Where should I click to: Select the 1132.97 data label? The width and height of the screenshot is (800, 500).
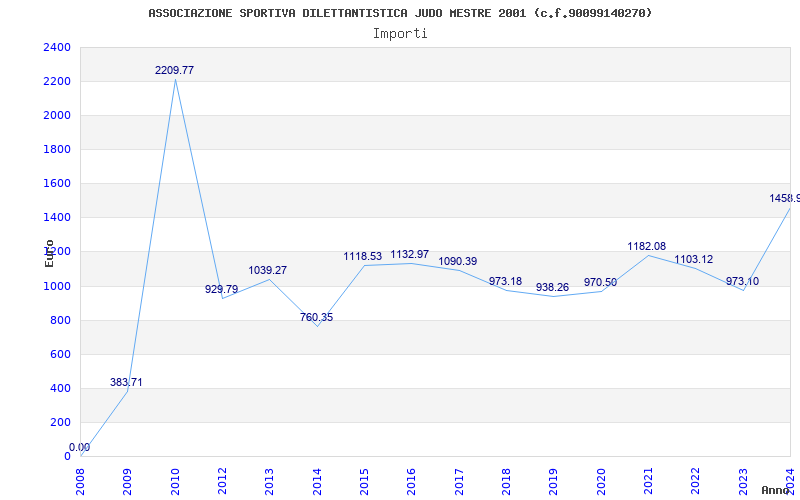[410, 254]
